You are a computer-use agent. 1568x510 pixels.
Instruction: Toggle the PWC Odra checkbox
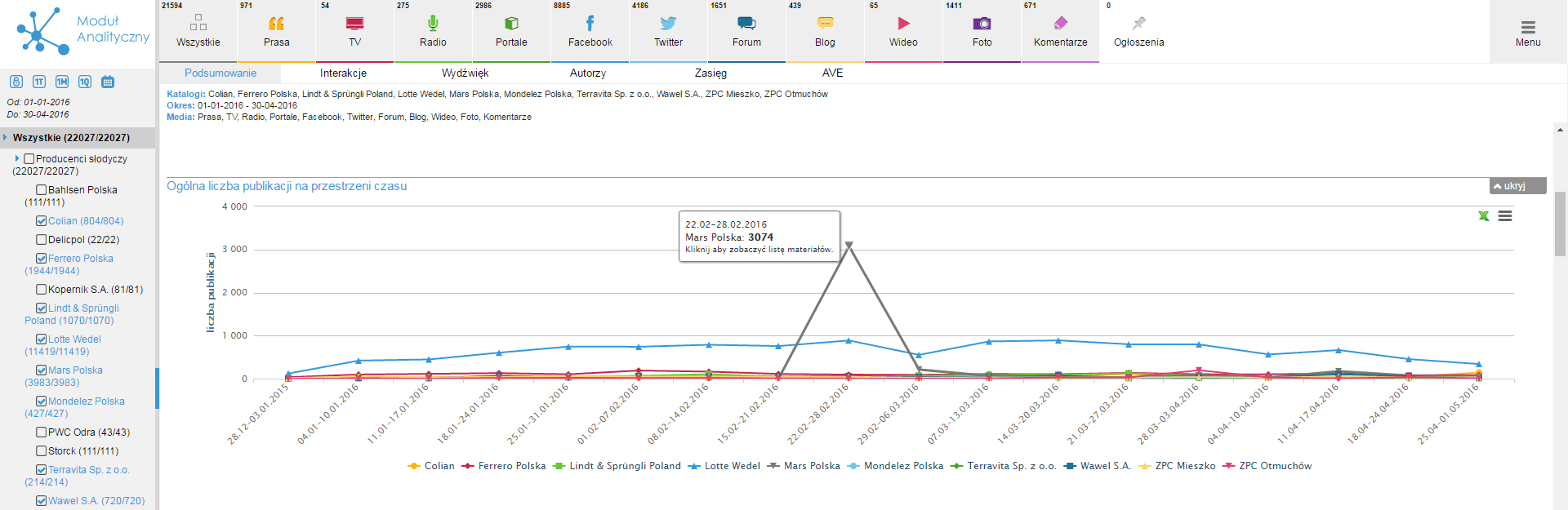[41, 432]
